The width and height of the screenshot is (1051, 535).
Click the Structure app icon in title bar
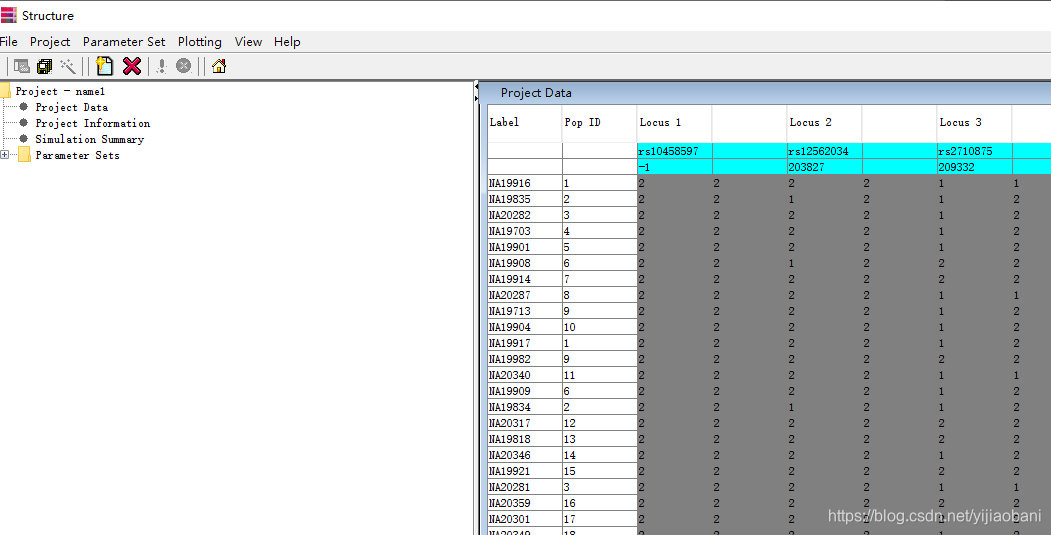[x=9, y=15]
